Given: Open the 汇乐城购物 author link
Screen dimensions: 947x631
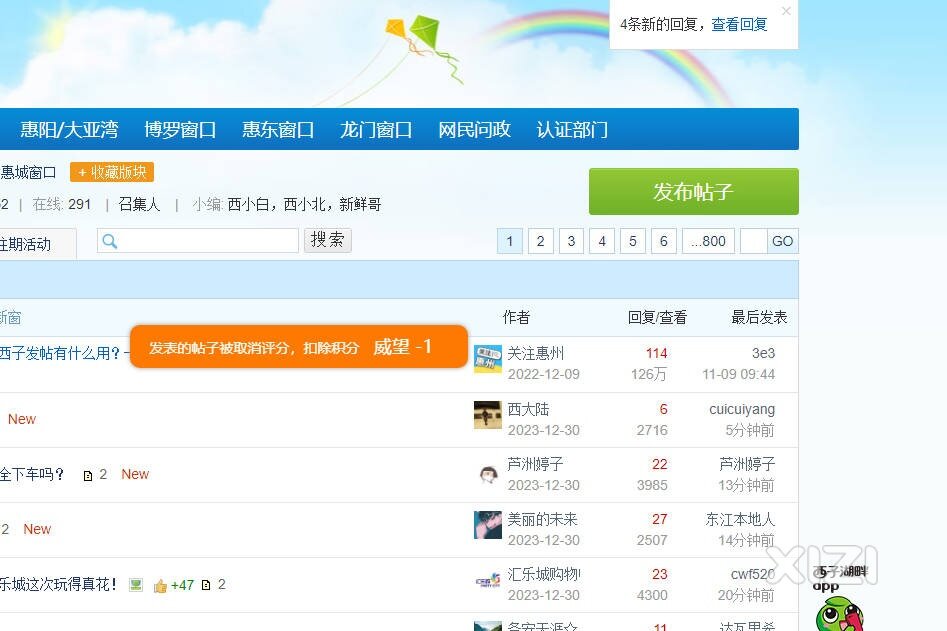Looking at the screenshot, I should (x=544, y=574).
